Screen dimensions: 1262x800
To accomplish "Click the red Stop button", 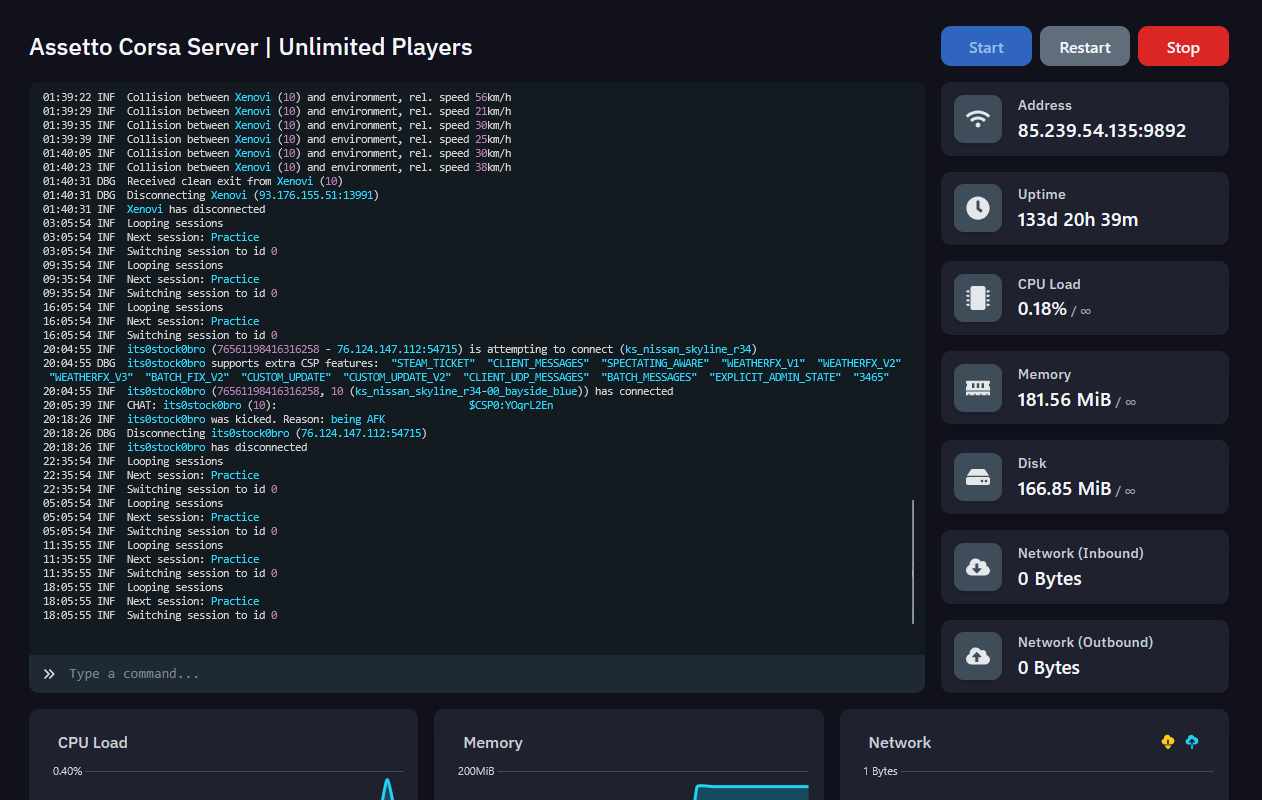I will point(1183,47).
